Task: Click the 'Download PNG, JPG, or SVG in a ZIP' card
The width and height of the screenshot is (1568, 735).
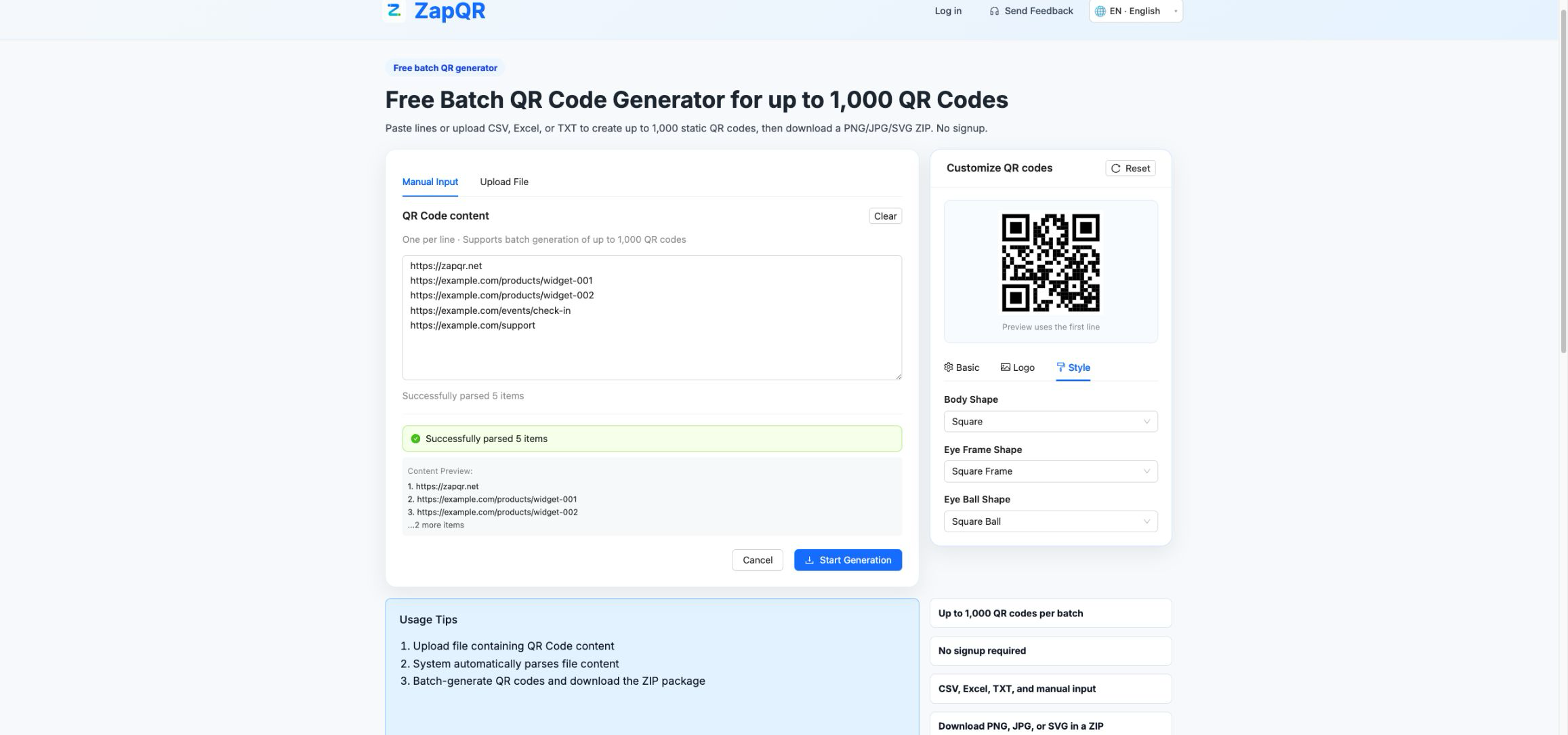Action: pyautogui.click(x=1050, y=724)
